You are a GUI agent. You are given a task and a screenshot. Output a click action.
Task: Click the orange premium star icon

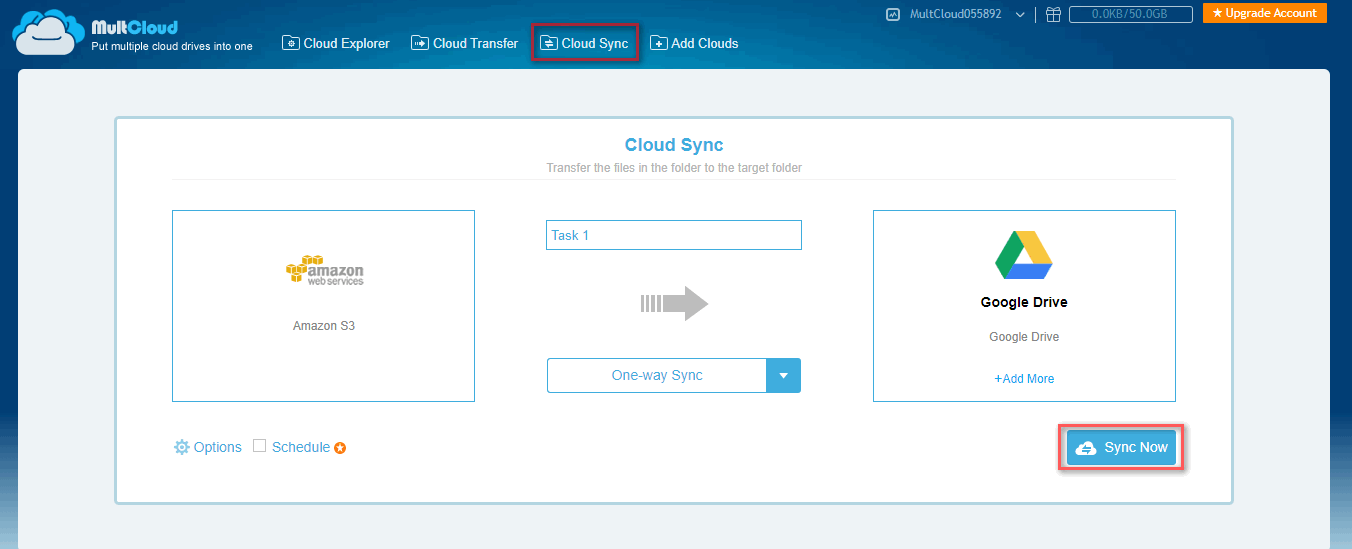(340, 448)
